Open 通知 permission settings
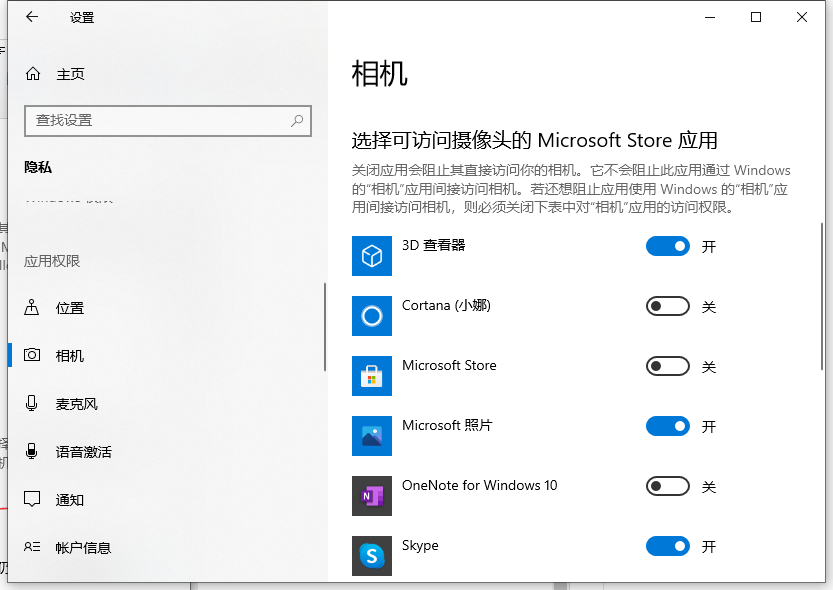833x590 pixels. coord(70,500)
